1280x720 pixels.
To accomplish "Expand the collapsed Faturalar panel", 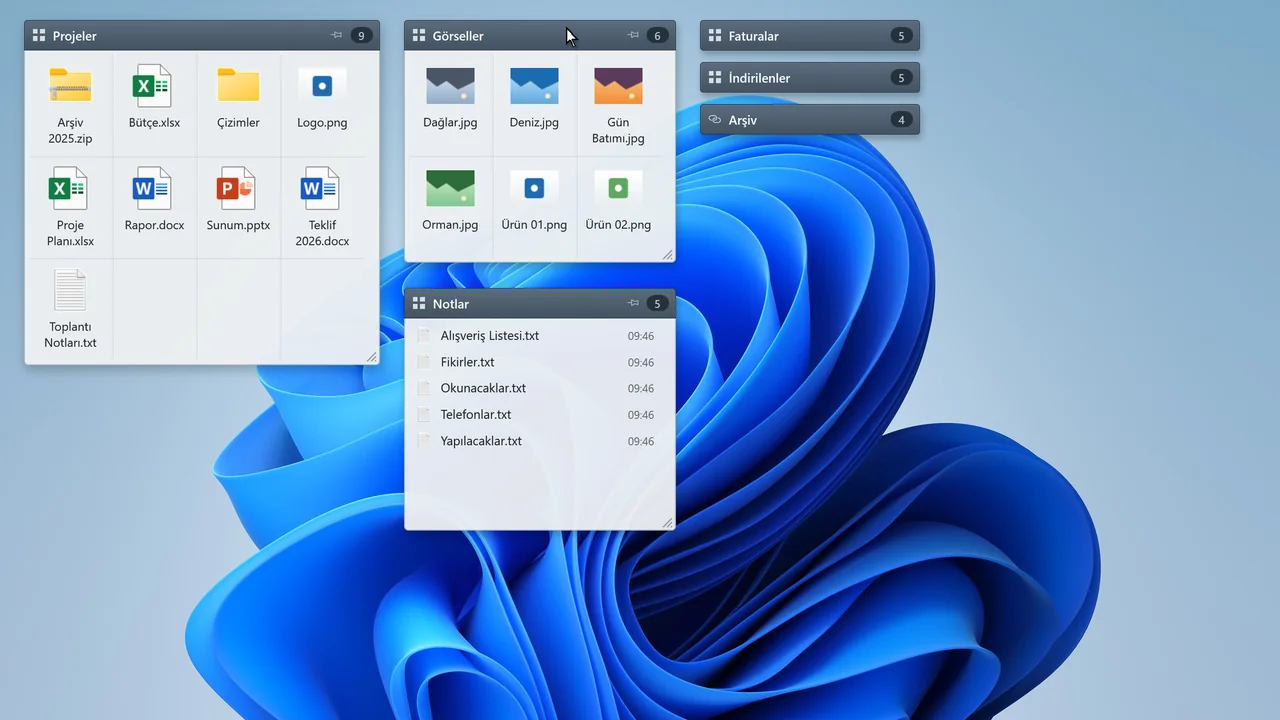I will tap(810, 36).
